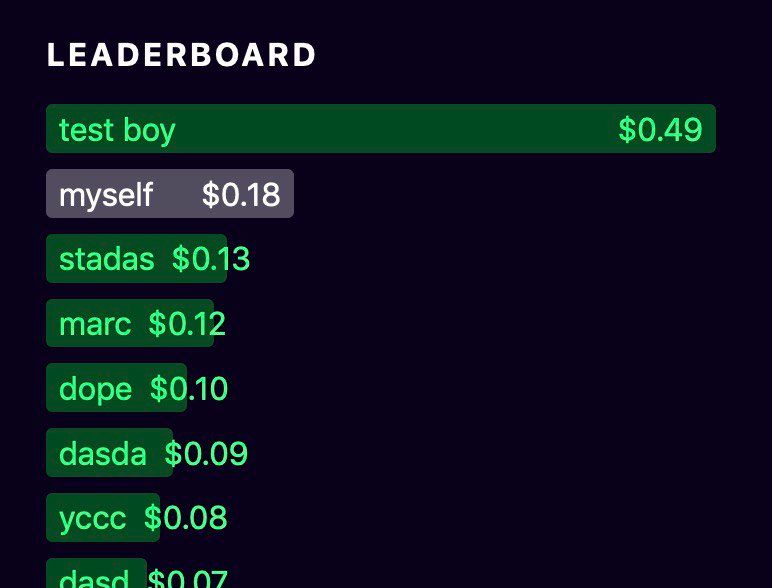The image size is (772, 588).
Task: Click the player name stadas
Action: (107, 259)
